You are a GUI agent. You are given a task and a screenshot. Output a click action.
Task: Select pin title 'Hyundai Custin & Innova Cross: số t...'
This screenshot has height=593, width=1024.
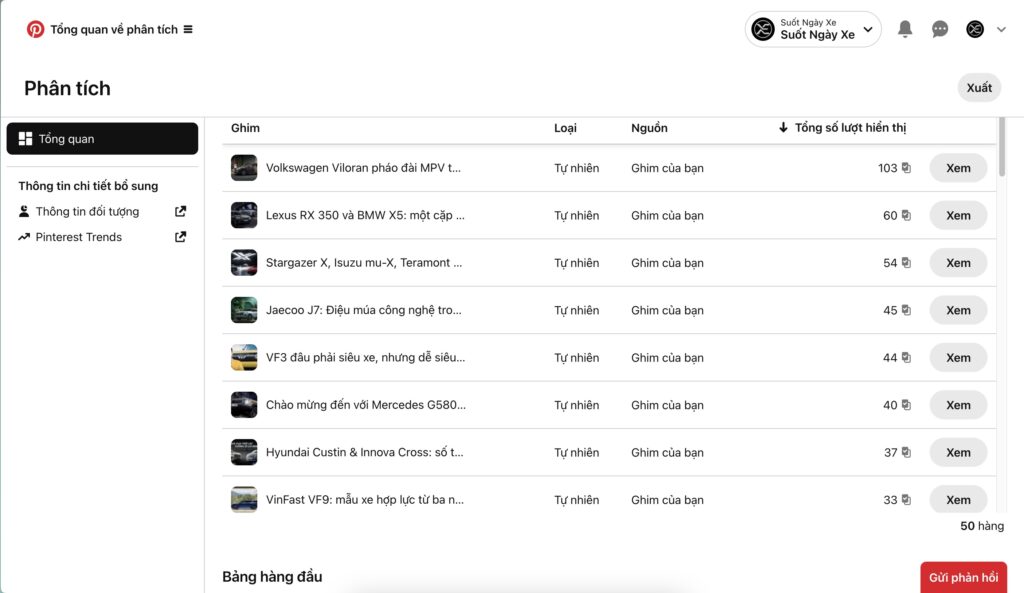(x=364, y=452)
